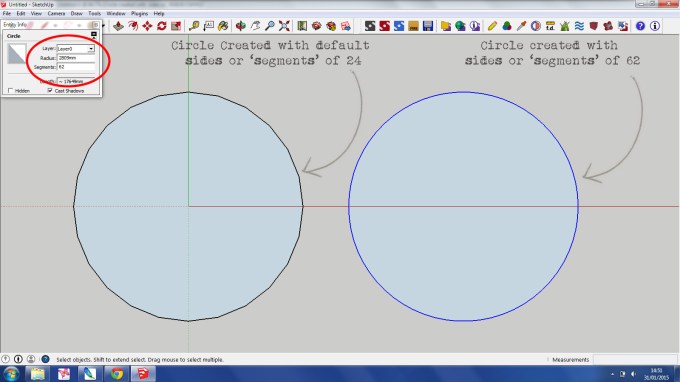Viewport: 680px width, 382px height.
Task: Click the red S plugin icon
Action: (x=384, y=26)
